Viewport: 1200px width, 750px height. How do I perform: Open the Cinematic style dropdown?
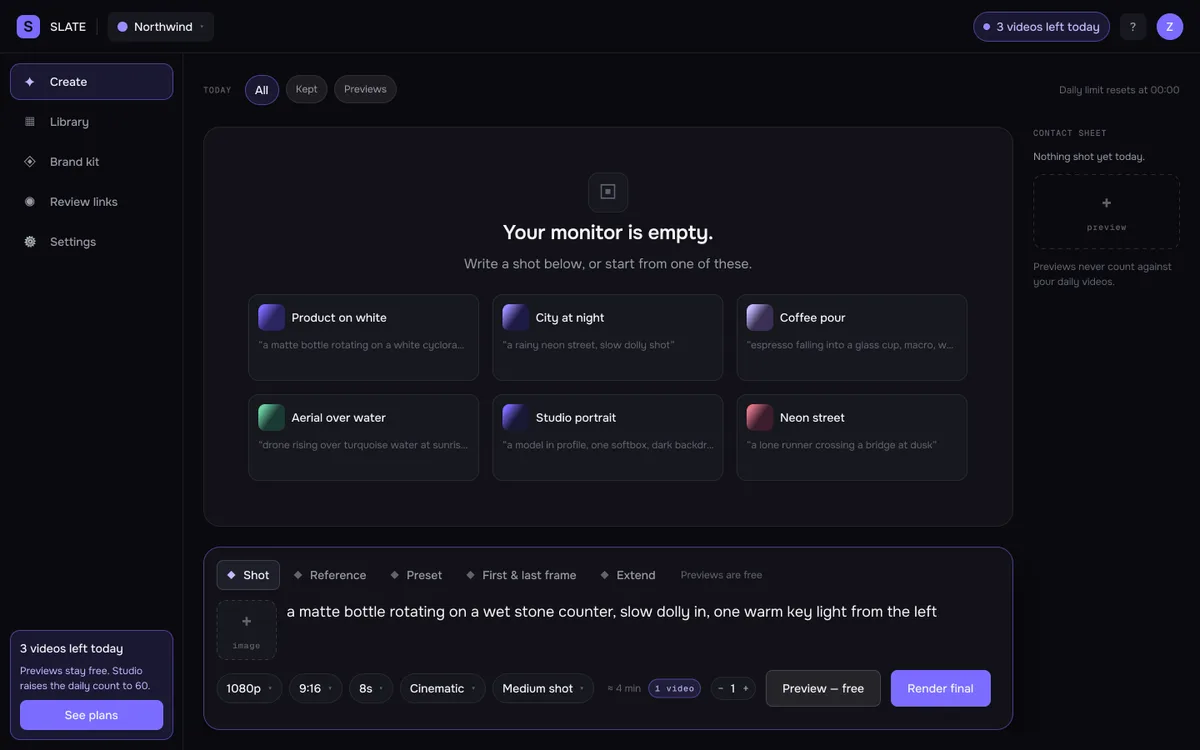point(443,688)
